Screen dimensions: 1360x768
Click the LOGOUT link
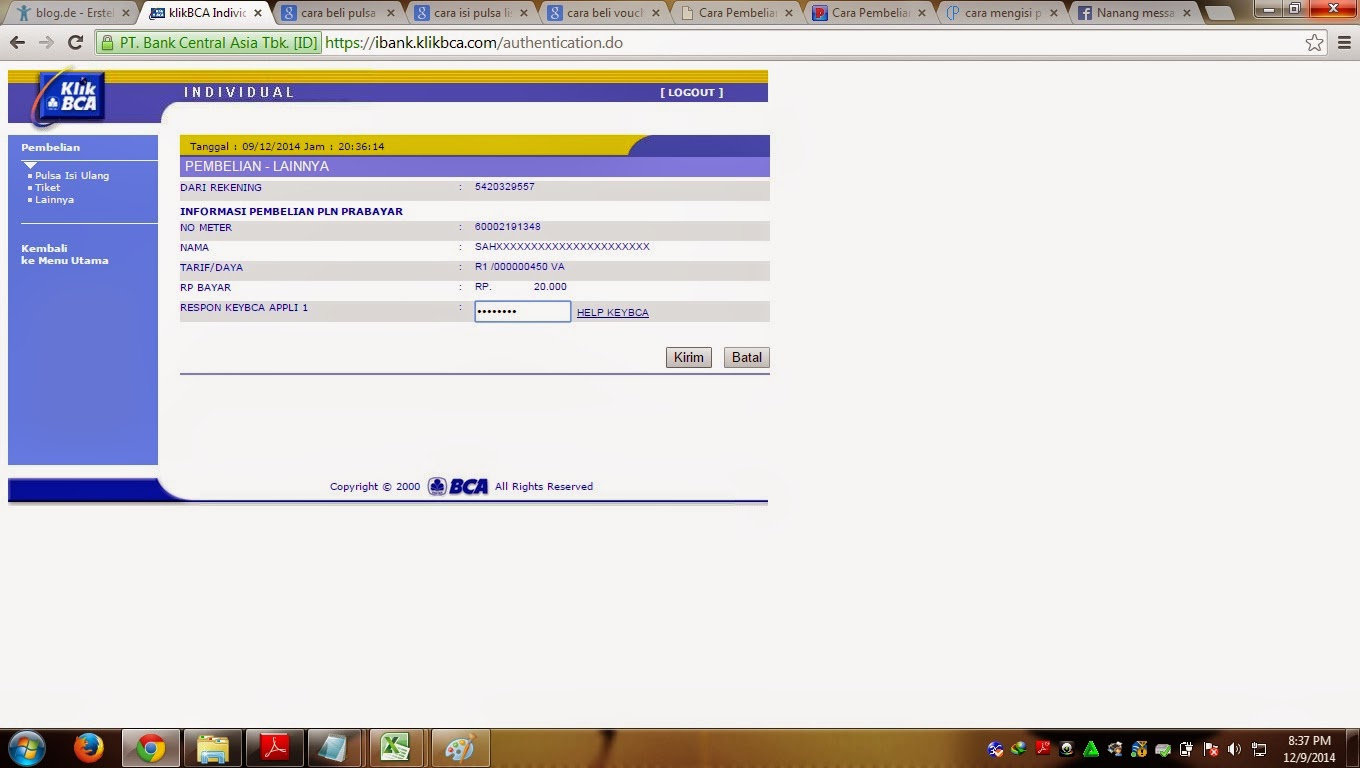point(691,92)
